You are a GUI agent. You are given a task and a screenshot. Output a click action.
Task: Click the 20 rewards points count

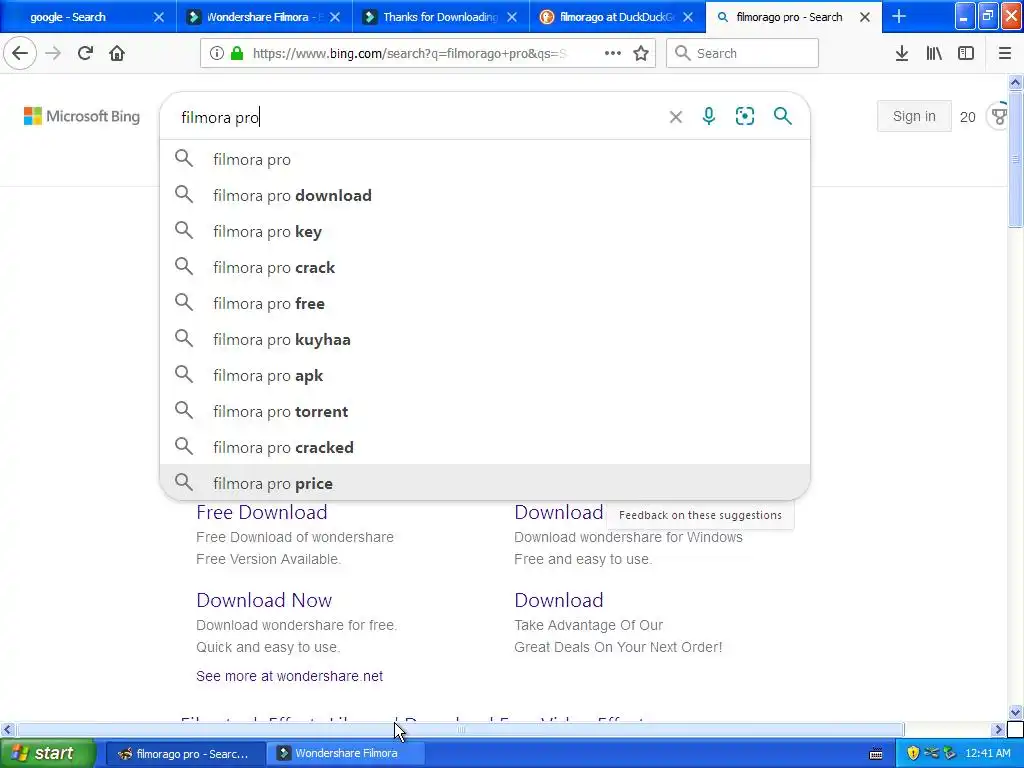(x=967, y=117)
